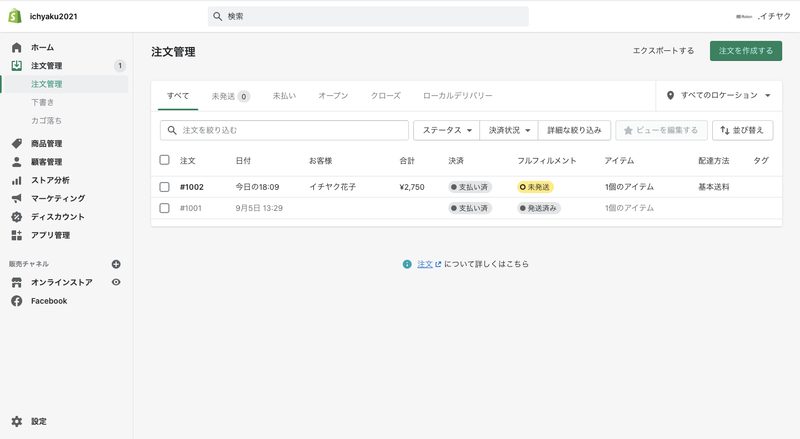The image size is (800, 439).
Task: Check the box for order #1001
Action: coord(164,208)
